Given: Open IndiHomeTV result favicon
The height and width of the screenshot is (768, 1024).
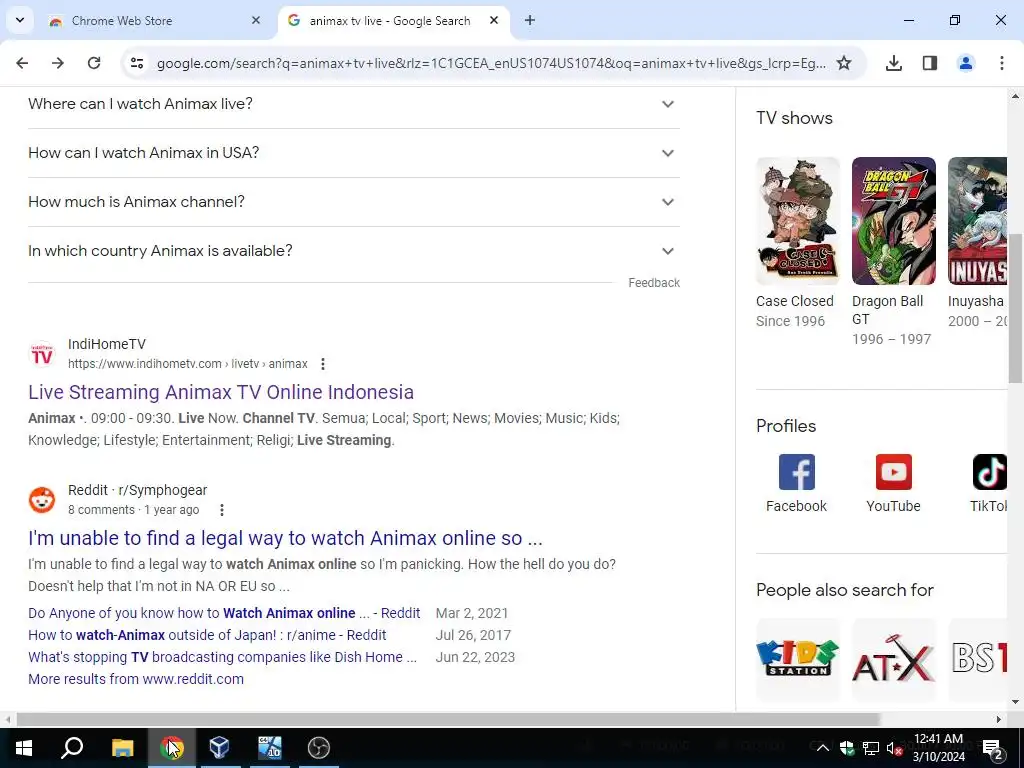Looking at the screenshot, I should point(42,354).
